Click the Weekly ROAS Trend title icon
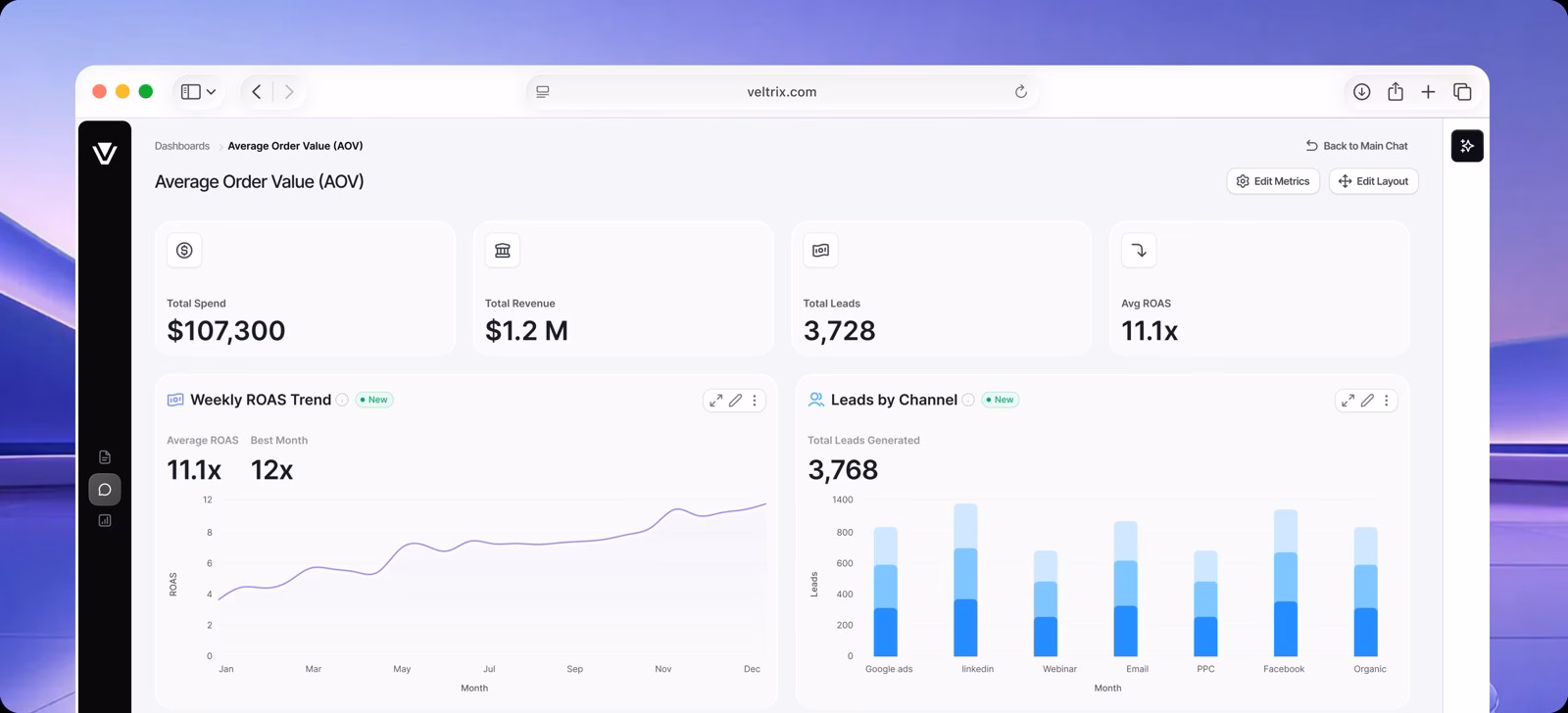1568x713 pixels. point(175,400)
